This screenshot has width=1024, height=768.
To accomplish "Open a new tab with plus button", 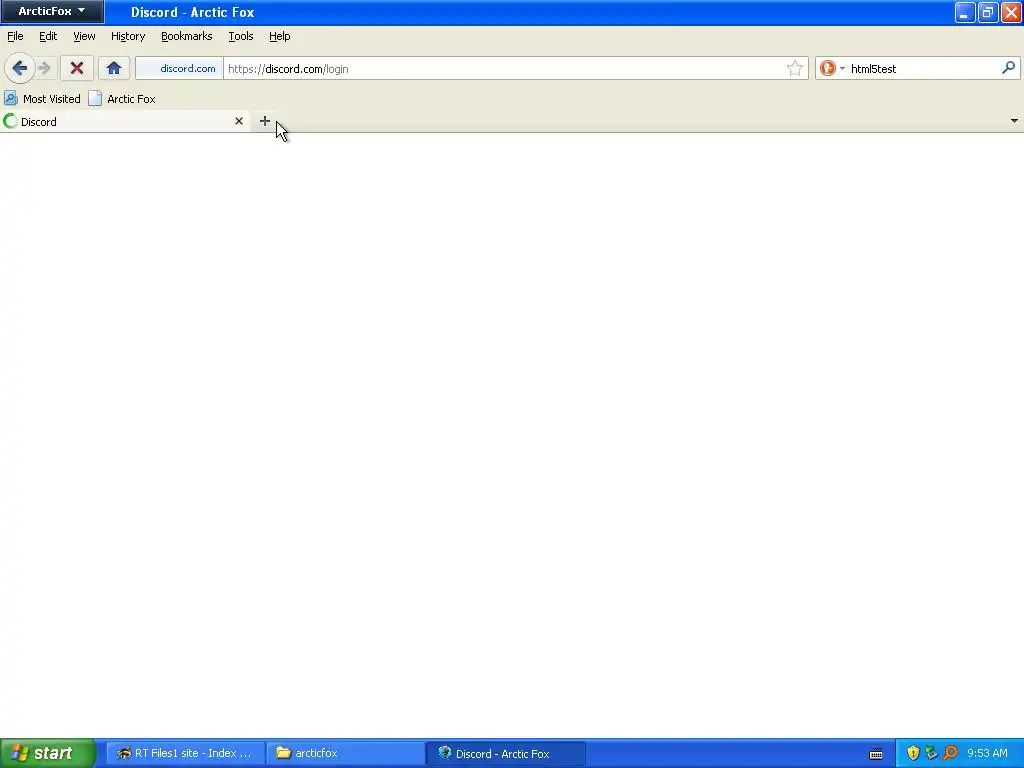I will (x=264, y=121).
